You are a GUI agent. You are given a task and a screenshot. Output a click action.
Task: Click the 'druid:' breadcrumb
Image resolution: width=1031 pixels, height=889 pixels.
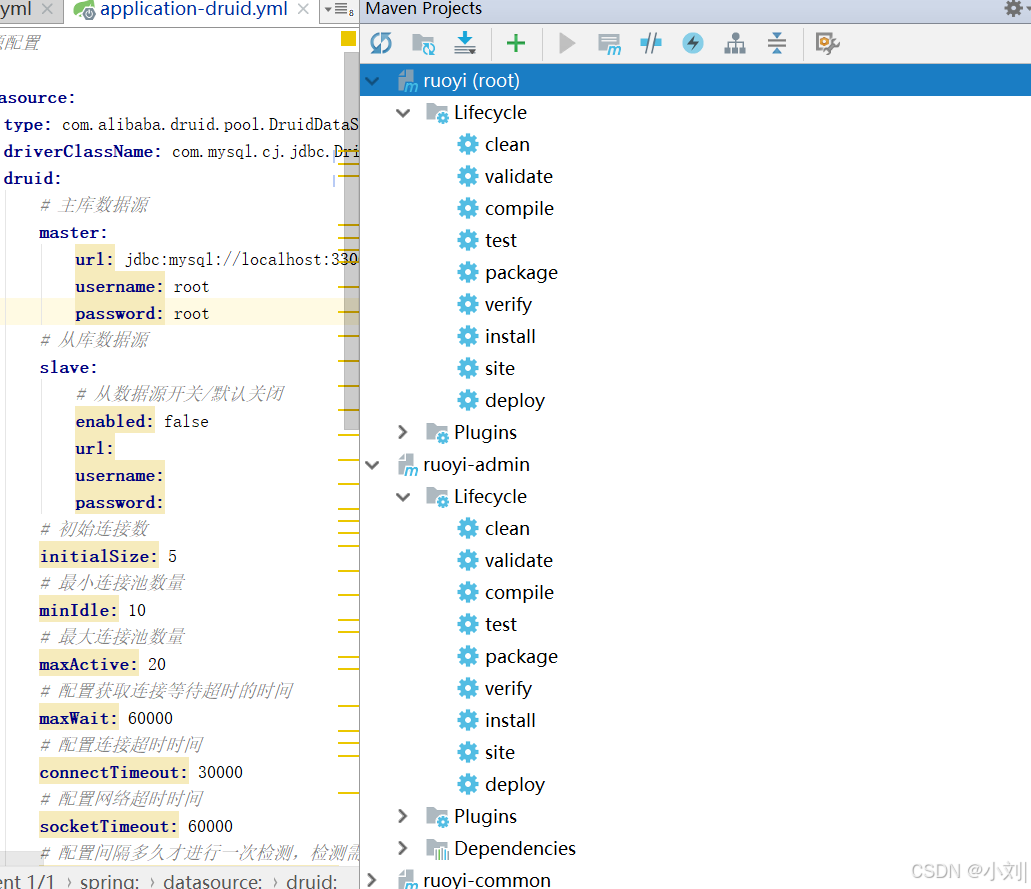click(x=312, y=881)
